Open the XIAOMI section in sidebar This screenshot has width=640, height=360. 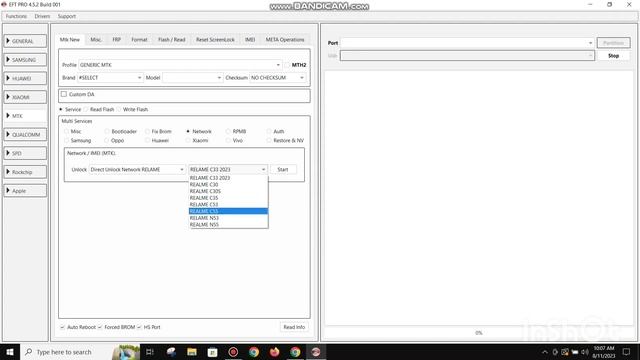pyautogui.click(x=25, y=97)
